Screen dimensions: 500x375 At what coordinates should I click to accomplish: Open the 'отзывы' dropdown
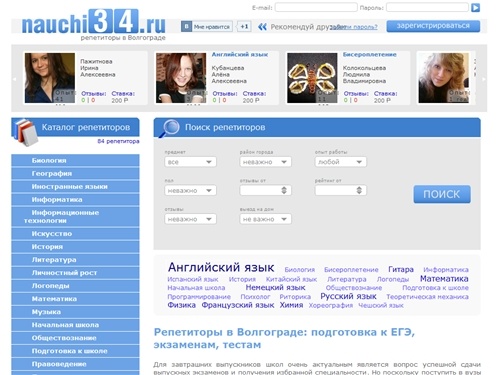[x=190, y=219]
